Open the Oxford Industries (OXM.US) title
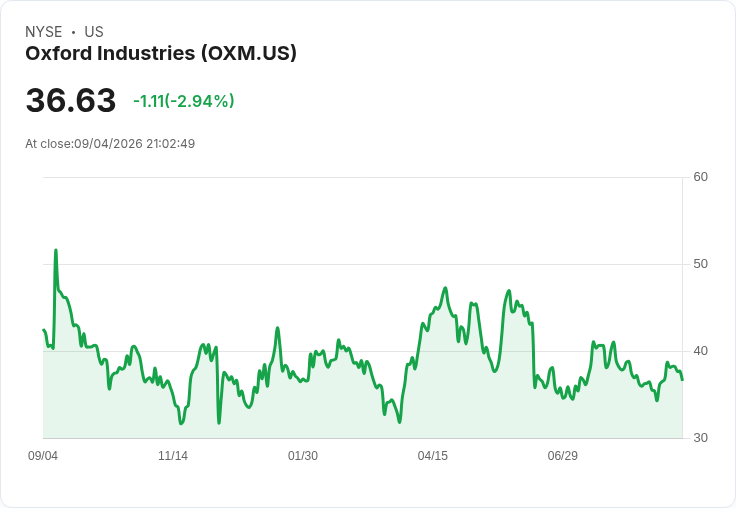The image size is (736, 508). click(x=161, y=54)
